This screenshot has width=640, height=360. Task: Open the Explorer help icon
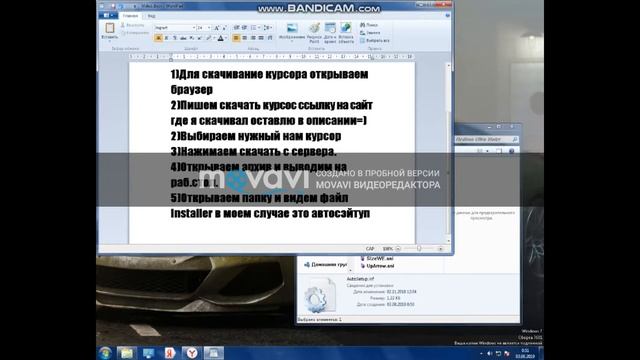511,151
